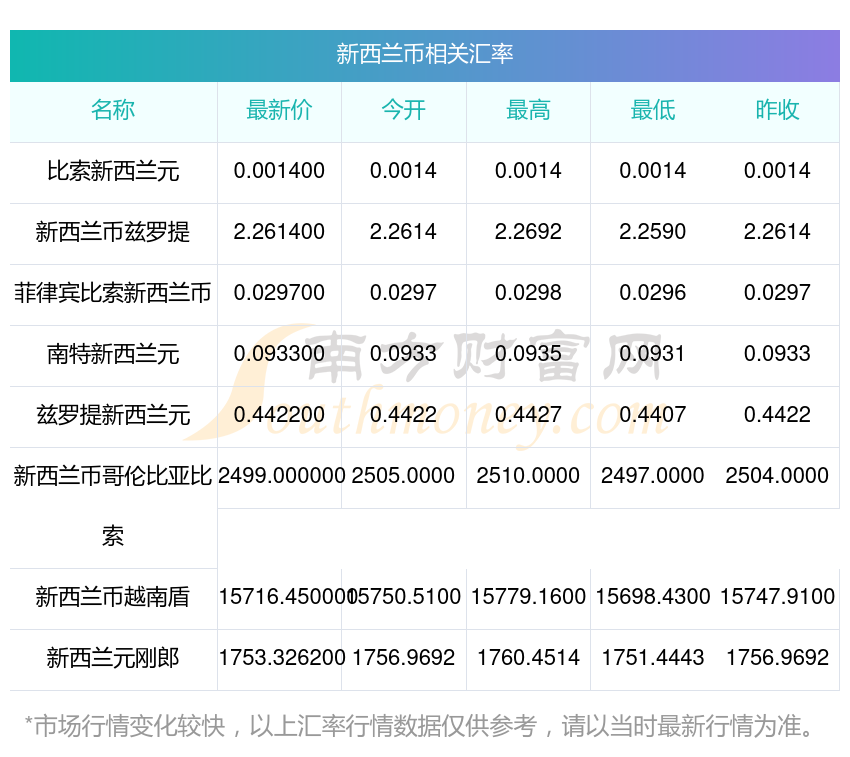850x757 pixels.
Task: Select the 昨收 column header
Action: (x=777, y=110)
